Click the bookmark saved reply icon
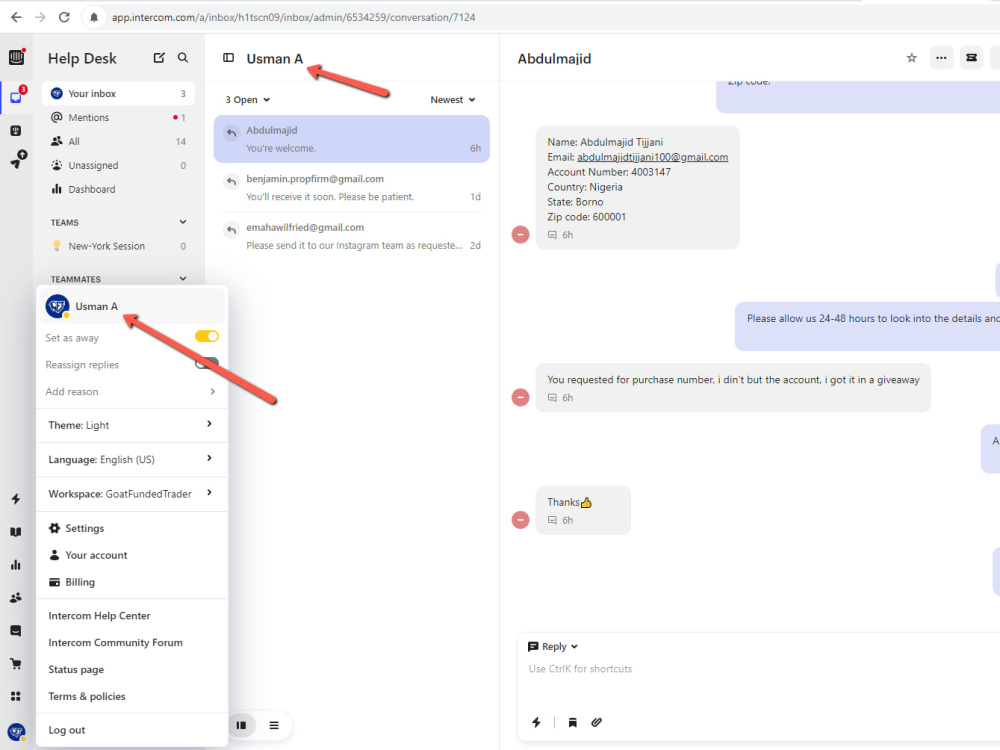The width and height of the screenshot is (1000, 750). 573,723
